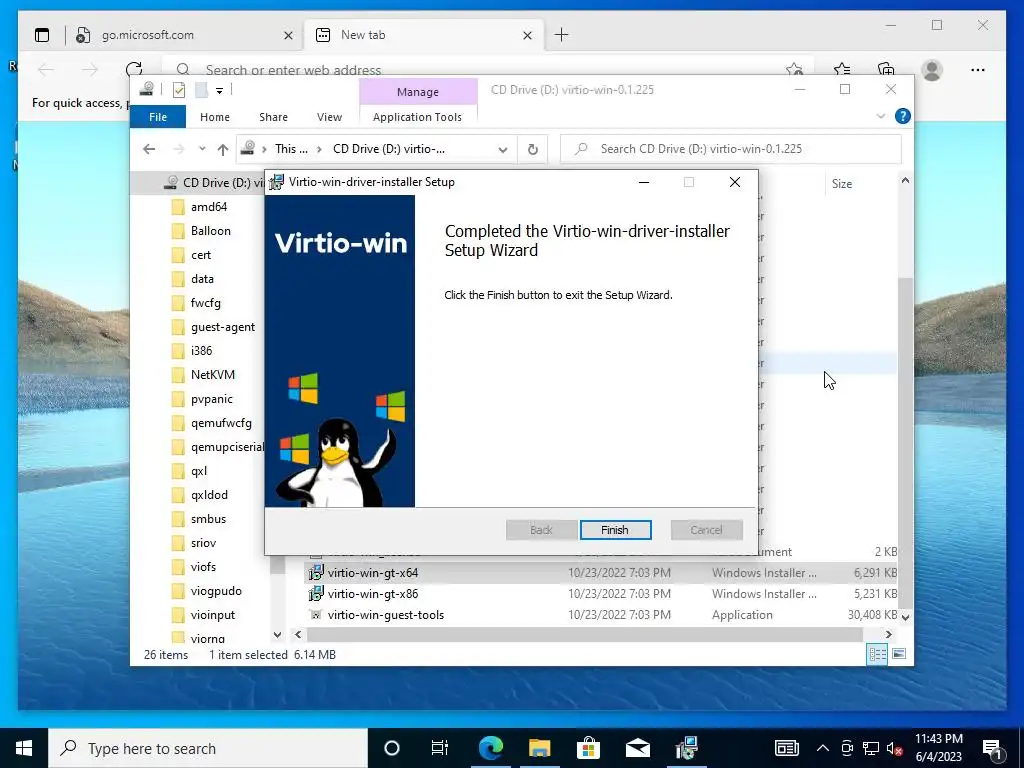Open Mail app from taskbar

point(637,748)
